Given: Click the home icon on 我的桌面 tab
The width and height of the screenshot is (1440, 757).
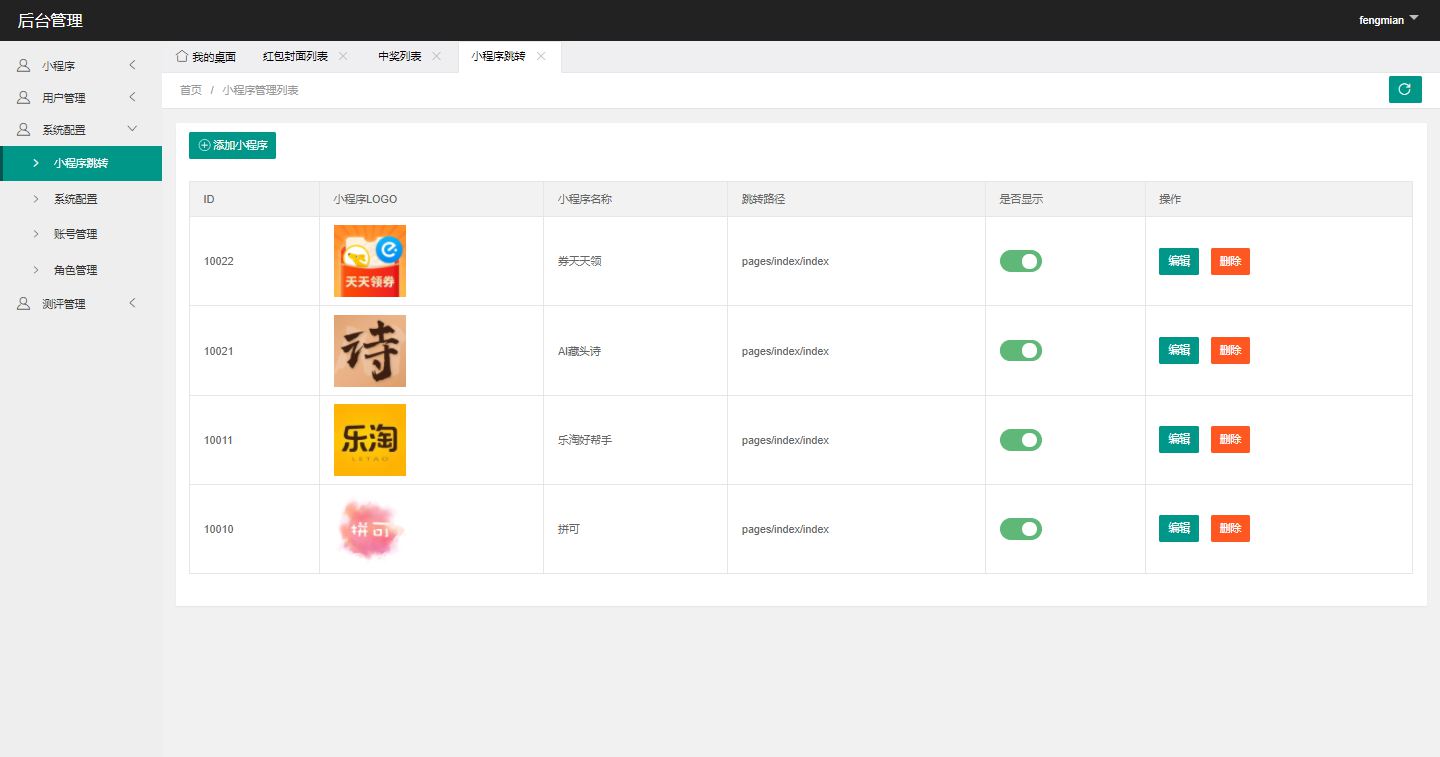Looking at the screenshot, I should pos(181,56).
